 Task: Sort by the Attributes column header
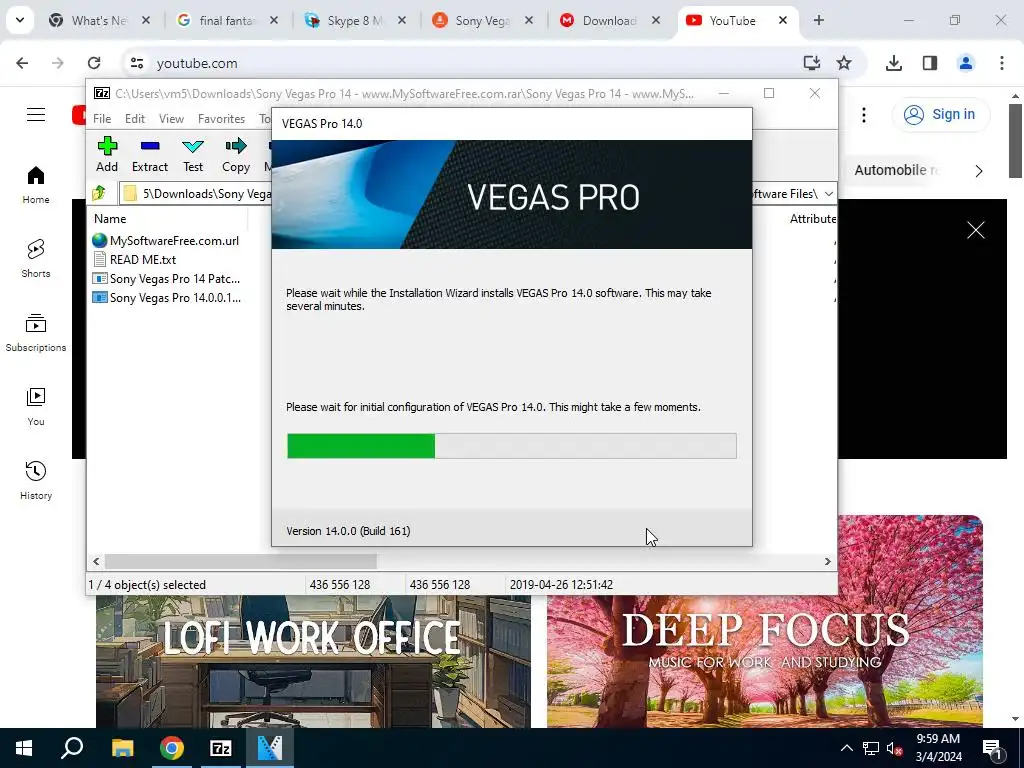pyautogui.click(x=812, y=219)
